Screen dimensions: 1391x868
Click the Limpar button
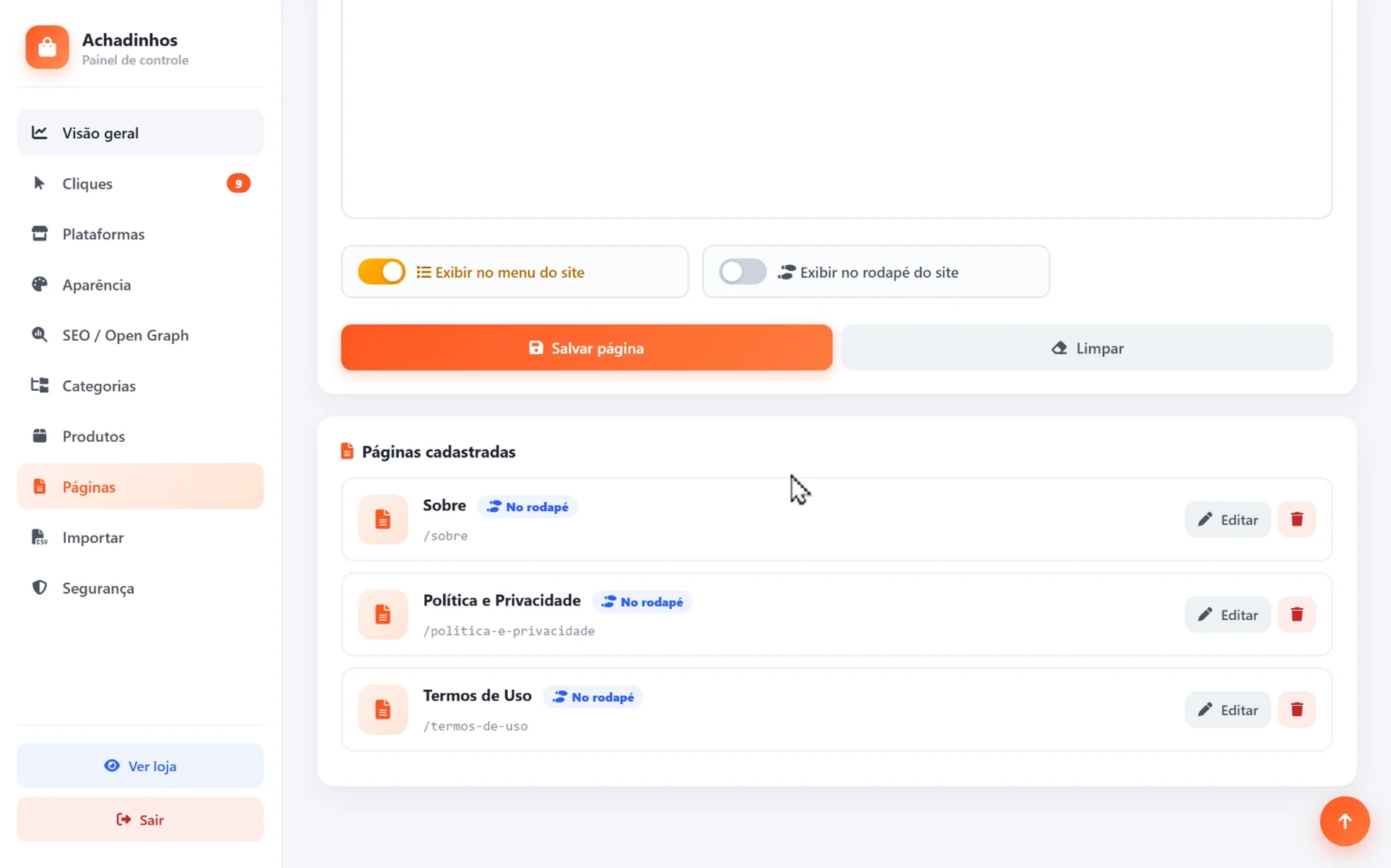(x=1087, y=348)
